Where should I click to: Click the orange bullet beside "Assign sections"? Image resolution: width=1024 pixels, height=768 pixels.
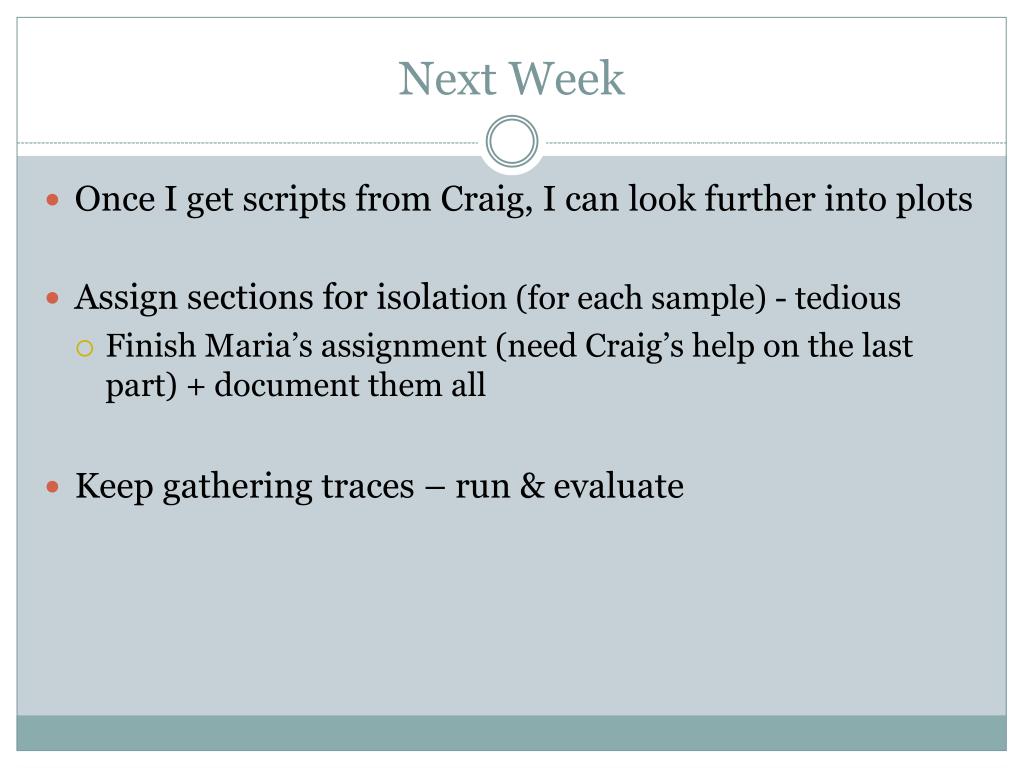click(x=53, y=299)
